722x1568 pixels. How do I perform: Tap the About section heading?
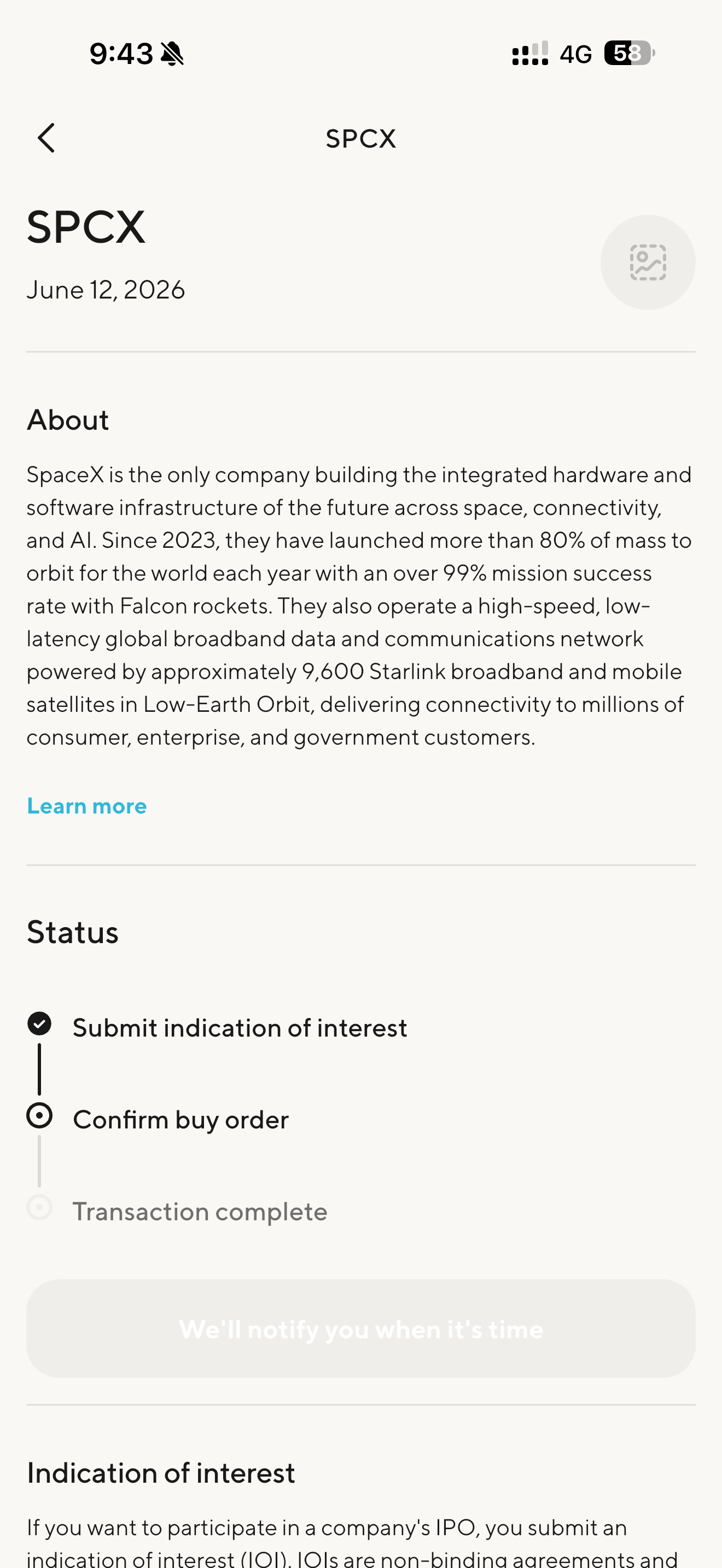[x=68, y=420]
